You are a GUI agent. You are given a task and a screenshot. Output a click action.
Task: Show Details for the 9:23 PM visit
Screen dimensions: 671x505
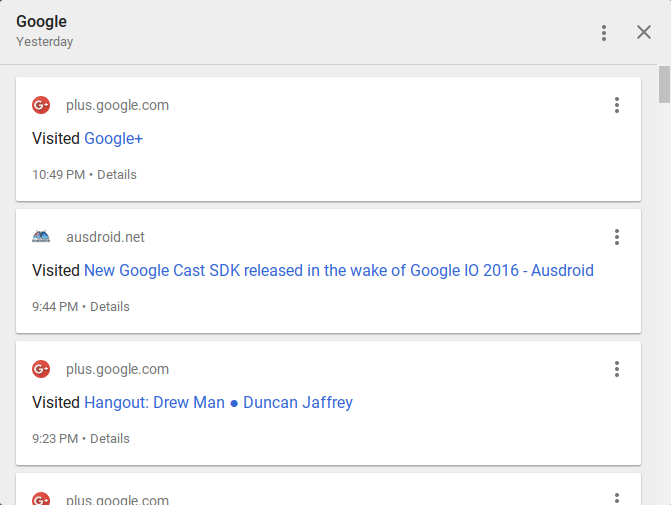[x=110, y=439]
